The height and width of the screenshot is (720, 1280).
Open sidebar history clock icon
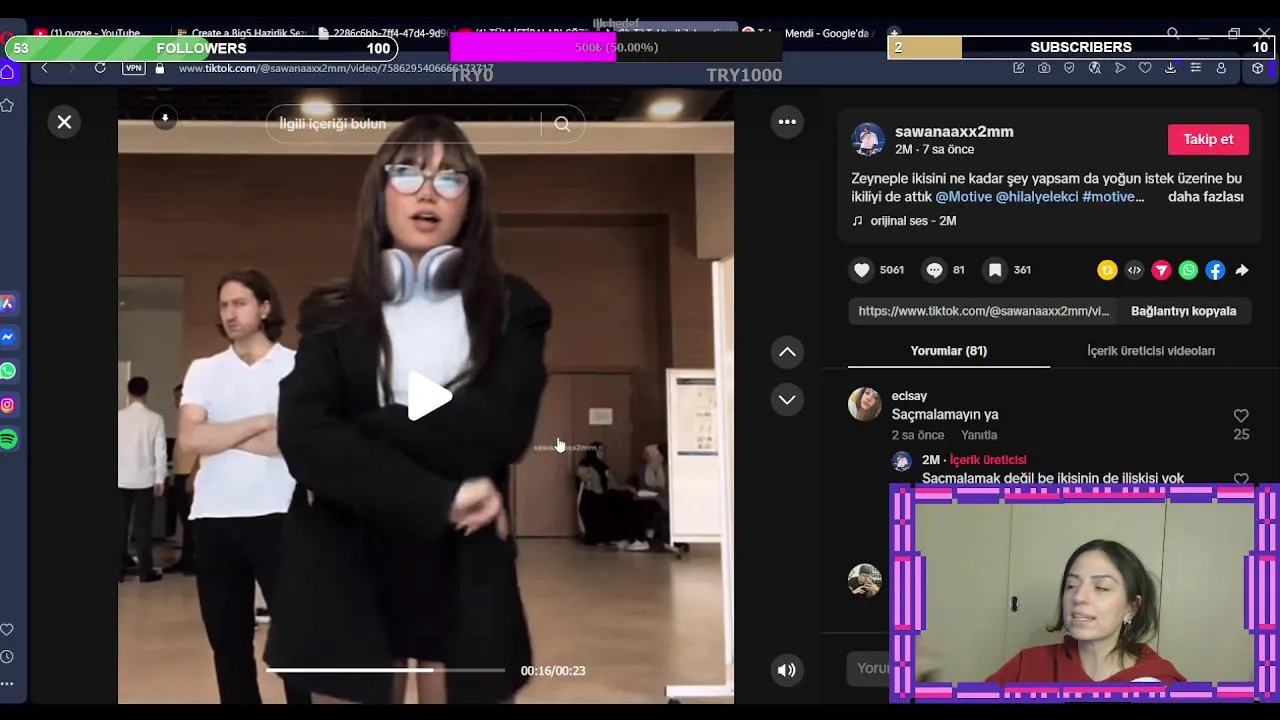[7, 657]
